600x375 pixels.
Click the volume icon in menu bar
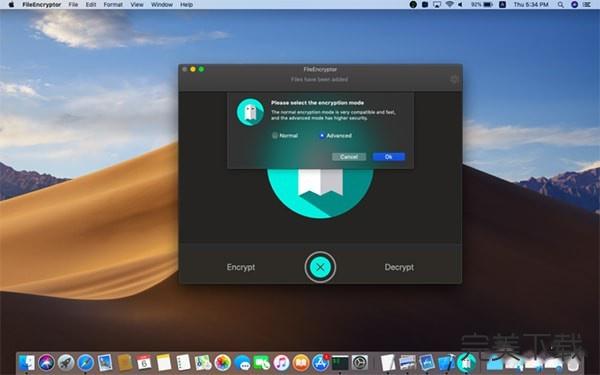click(x=460, y=5)
